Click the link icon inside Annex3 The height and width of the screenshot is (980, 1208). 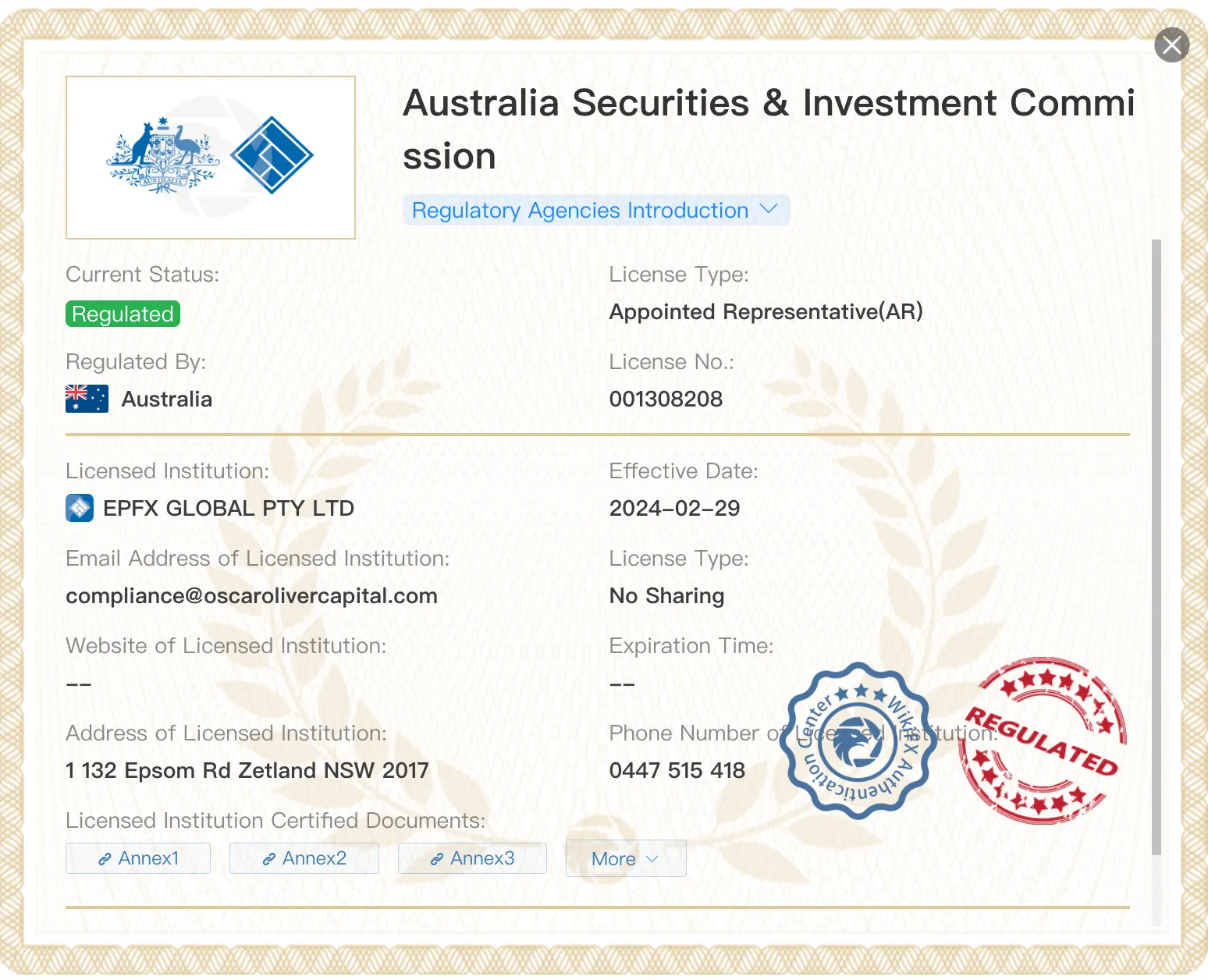coord(437,859)
